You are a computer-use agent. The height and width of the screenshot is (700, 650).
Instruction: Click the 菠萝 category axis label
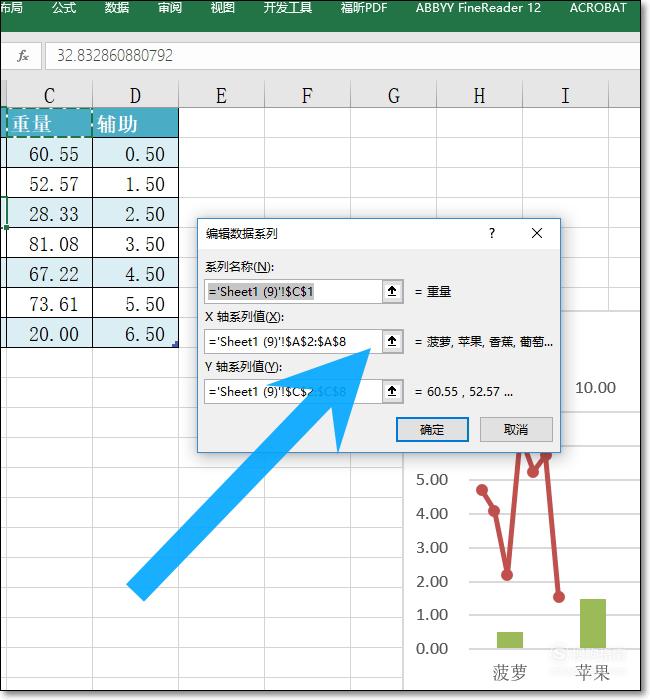click(x=510, y=672)
